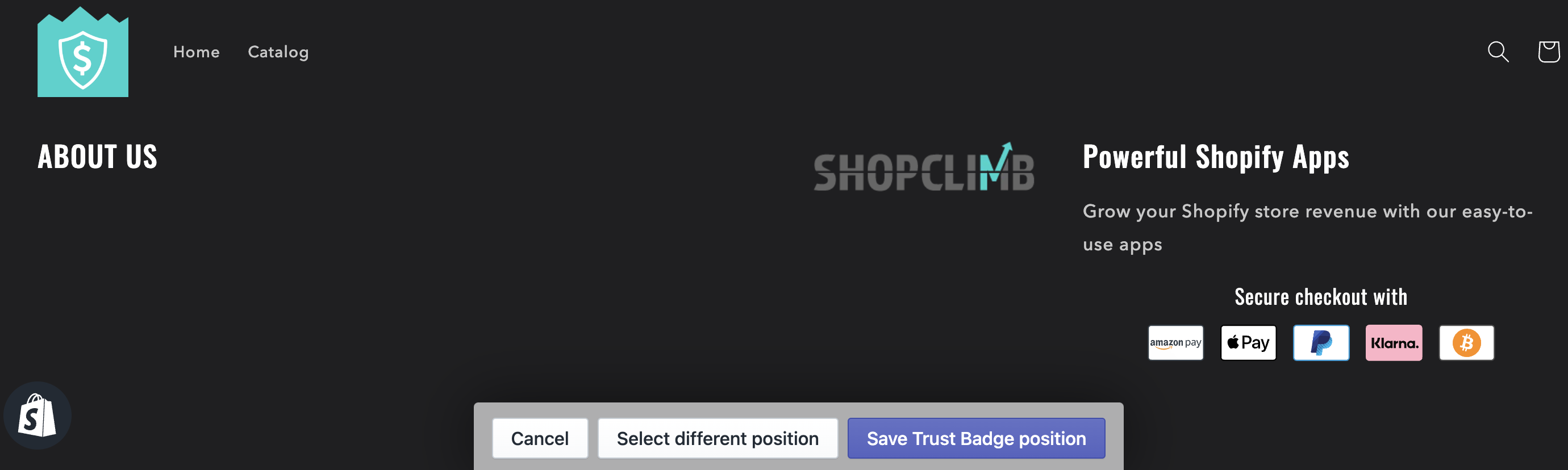Viewport: 1568px width, 470px height.
Task: Select the PayPal badge
Action: click(x=1321, y=343)
